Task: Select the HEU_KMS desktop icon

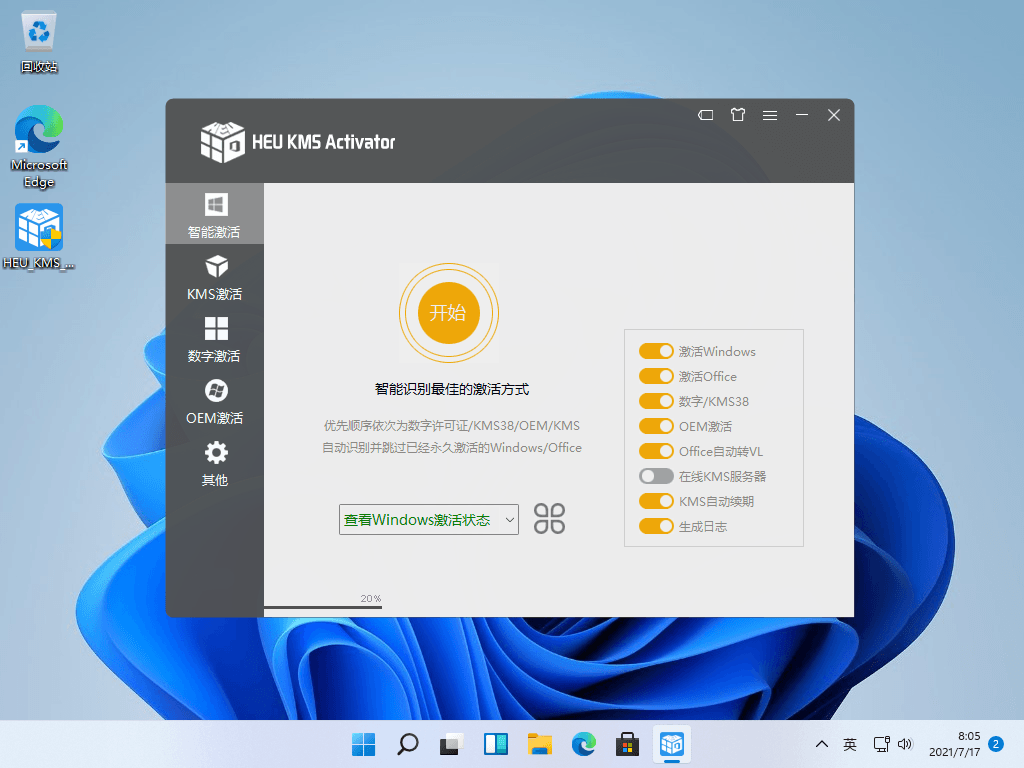Action: (x=39, y=236)
